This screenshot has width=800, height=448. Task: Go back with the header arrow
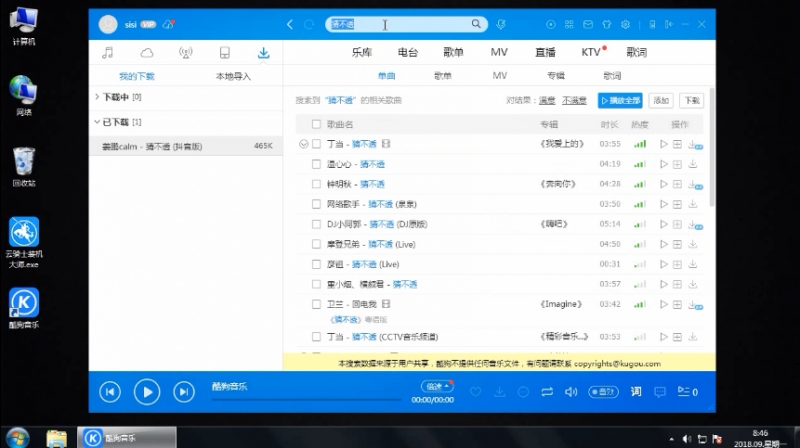tap(290, 24)
